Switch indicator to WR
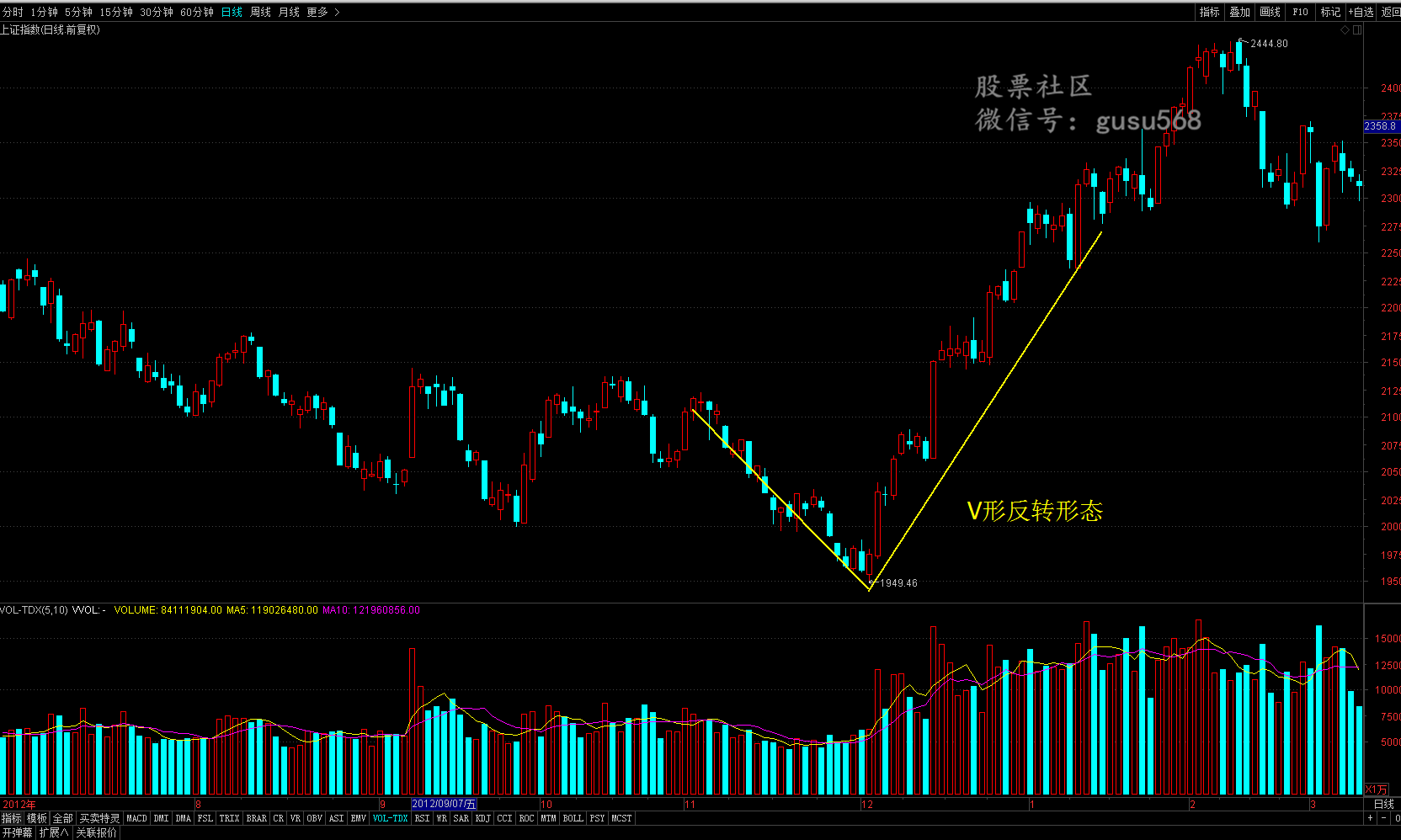 point(442,818)
